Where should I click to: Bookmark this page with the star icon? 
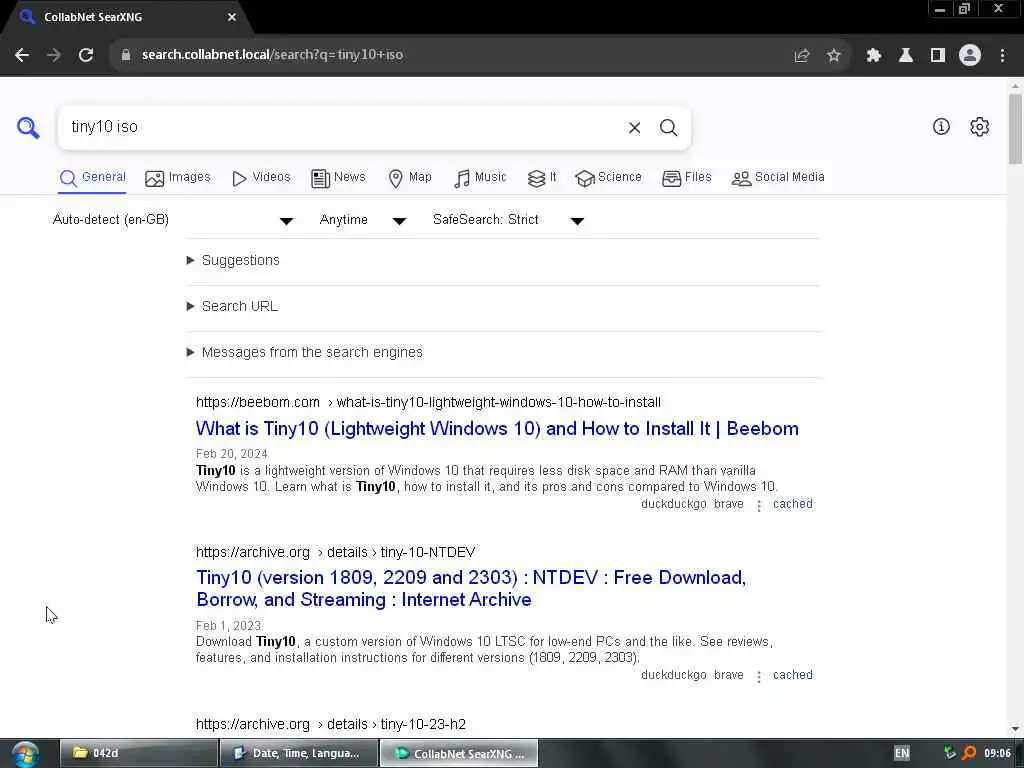click(833, 56)
